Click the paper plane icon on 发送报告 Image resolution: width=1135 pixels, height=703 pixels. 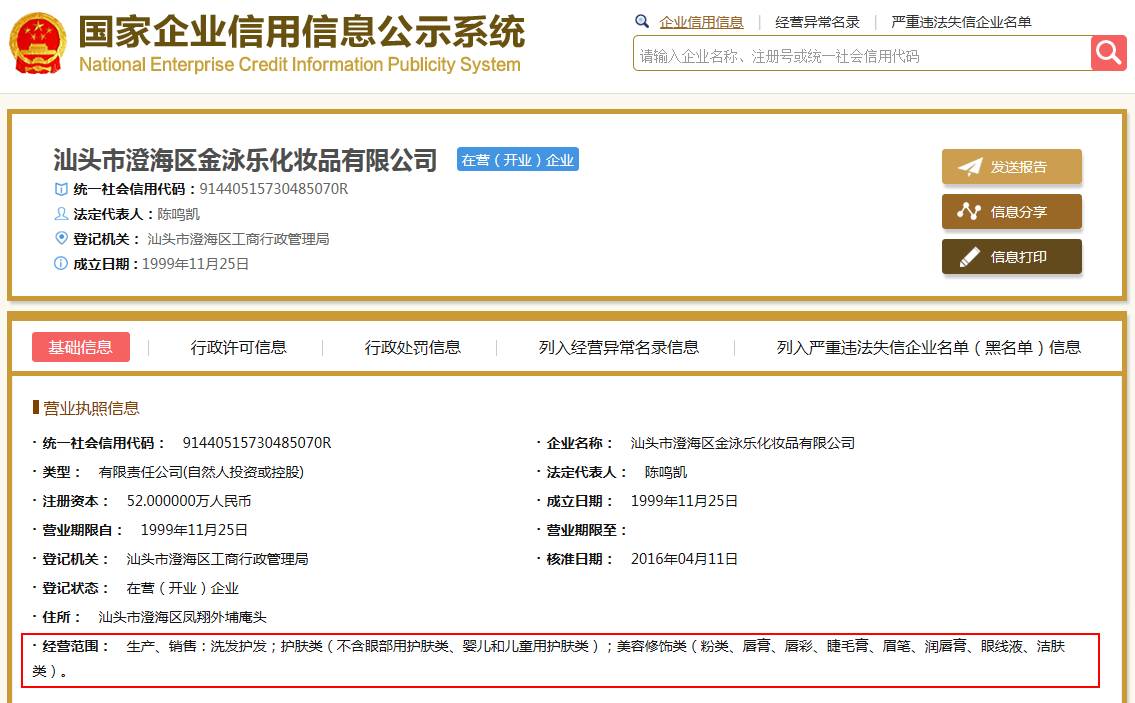[x=970, y=167]
